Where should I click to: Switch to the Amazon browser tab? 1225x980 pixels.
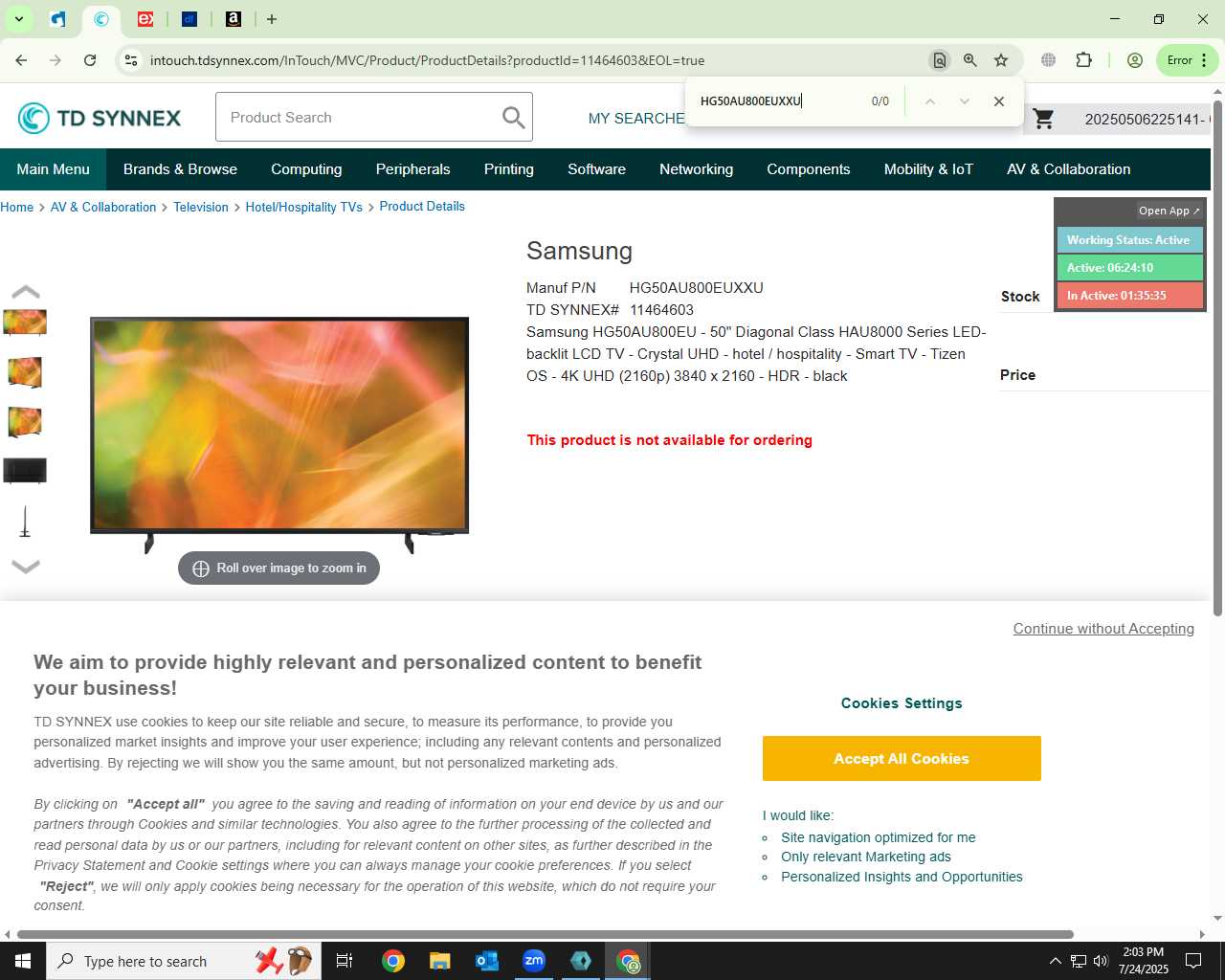tap(233, 19)
